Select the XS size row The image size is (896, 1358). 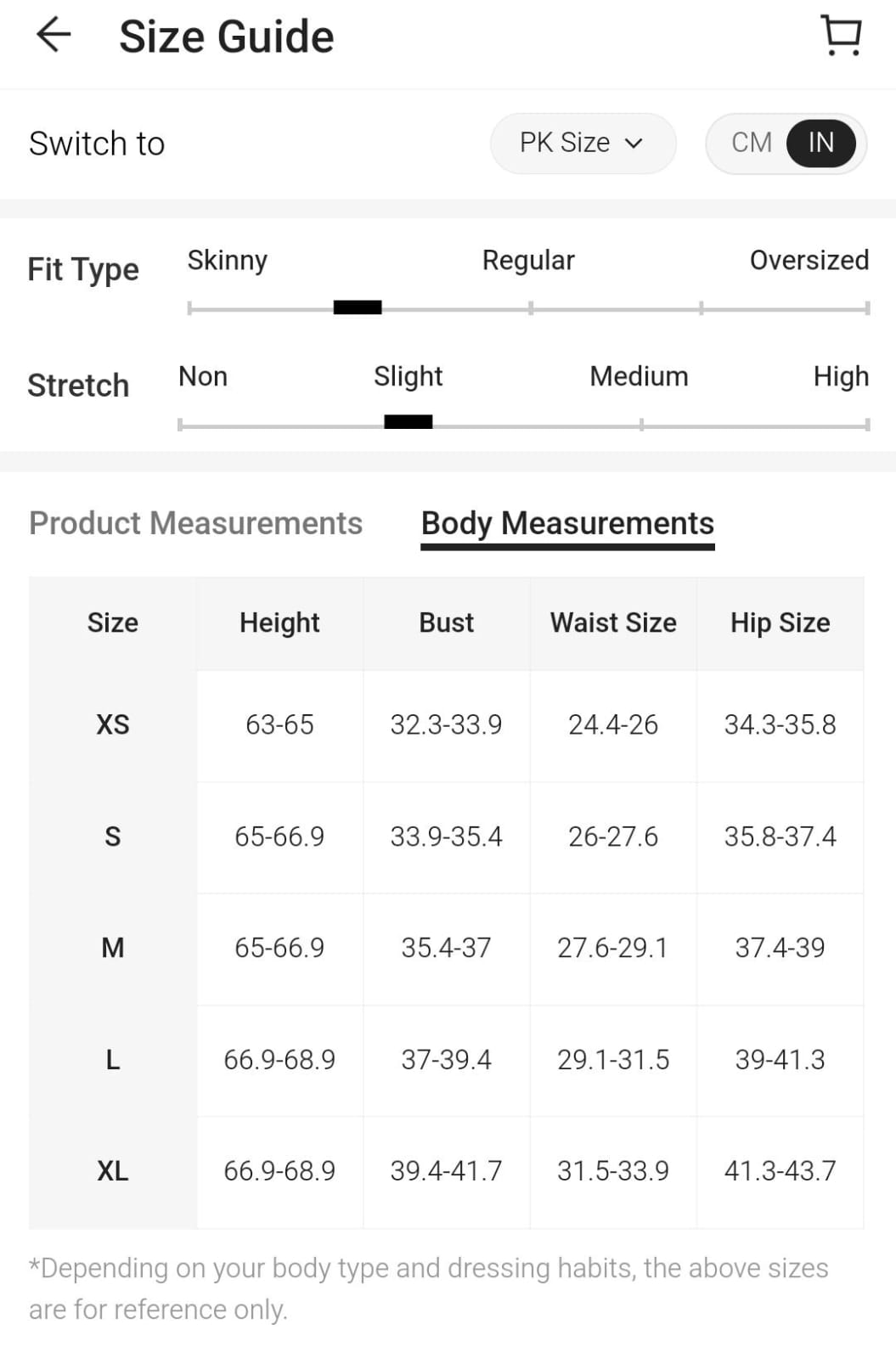pos(113,724)
